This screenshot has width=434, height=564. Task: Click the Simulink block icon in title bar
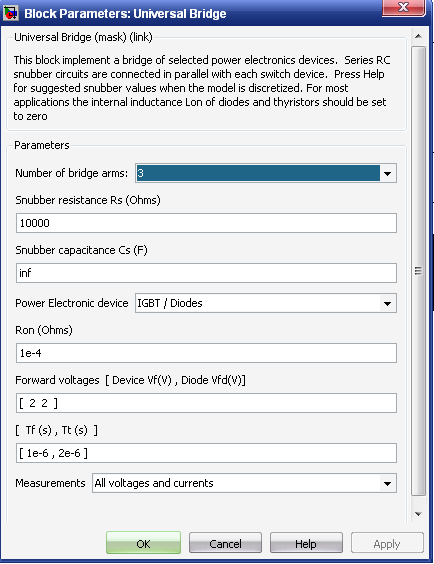10,13
